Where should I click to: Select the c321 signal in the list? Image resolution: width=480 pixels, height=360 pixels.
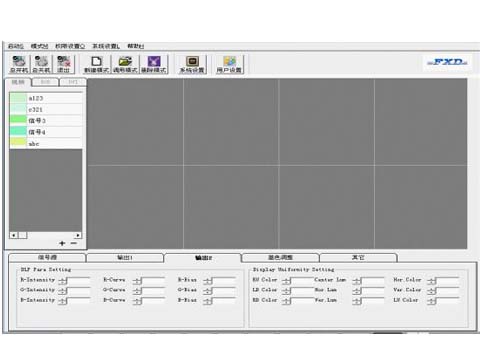click(46, 110)
